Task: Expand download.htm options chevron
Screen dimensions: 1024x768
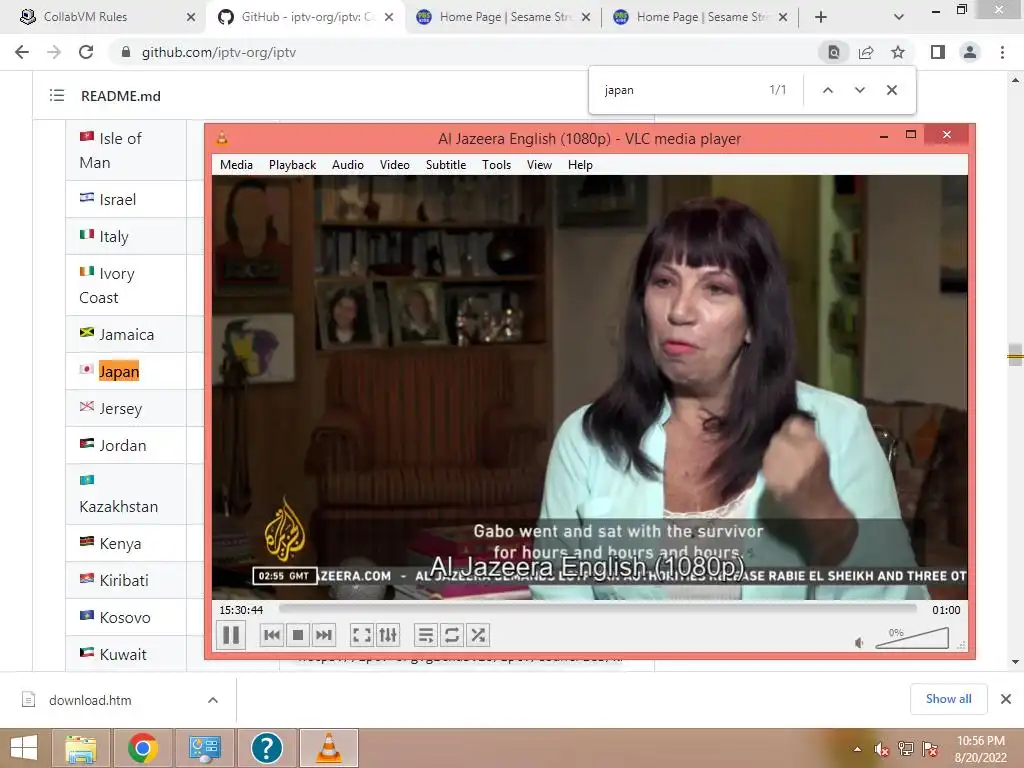Action: pos(213,700)
